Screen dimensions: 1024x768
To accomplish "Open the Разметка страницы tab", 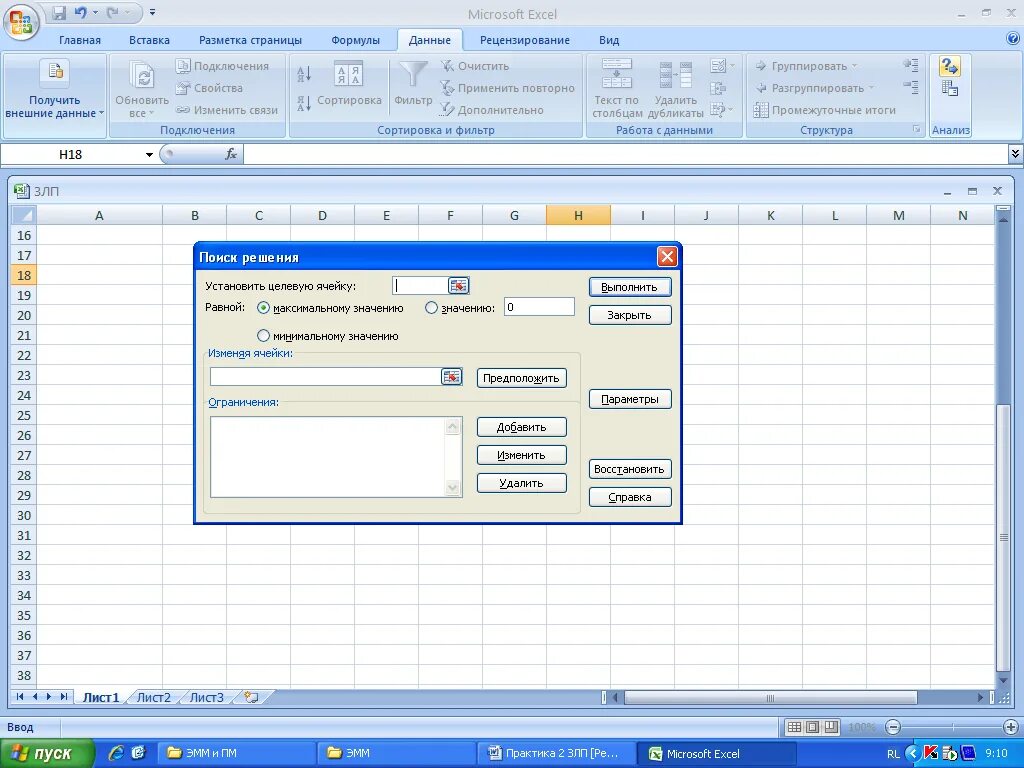I will click(250, 40).
